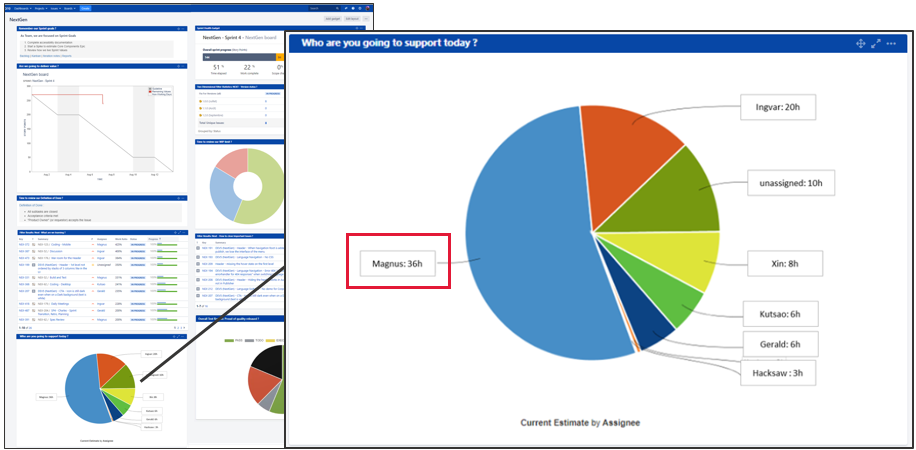The width and height of the screenshot is (916, 450).
Task: Click the 'Total Unique Issues' row in statistics gadget
Action: click(241, 123)
